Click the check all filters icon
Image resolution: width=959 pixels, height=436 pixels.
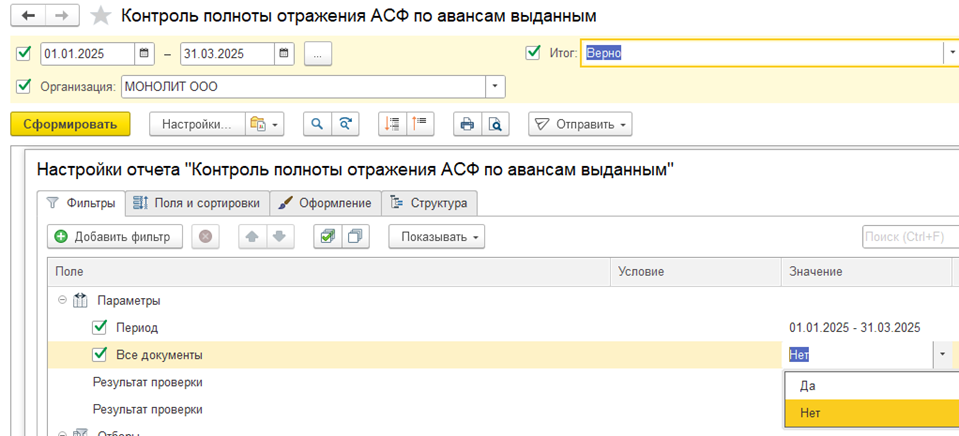click(326, 237)
